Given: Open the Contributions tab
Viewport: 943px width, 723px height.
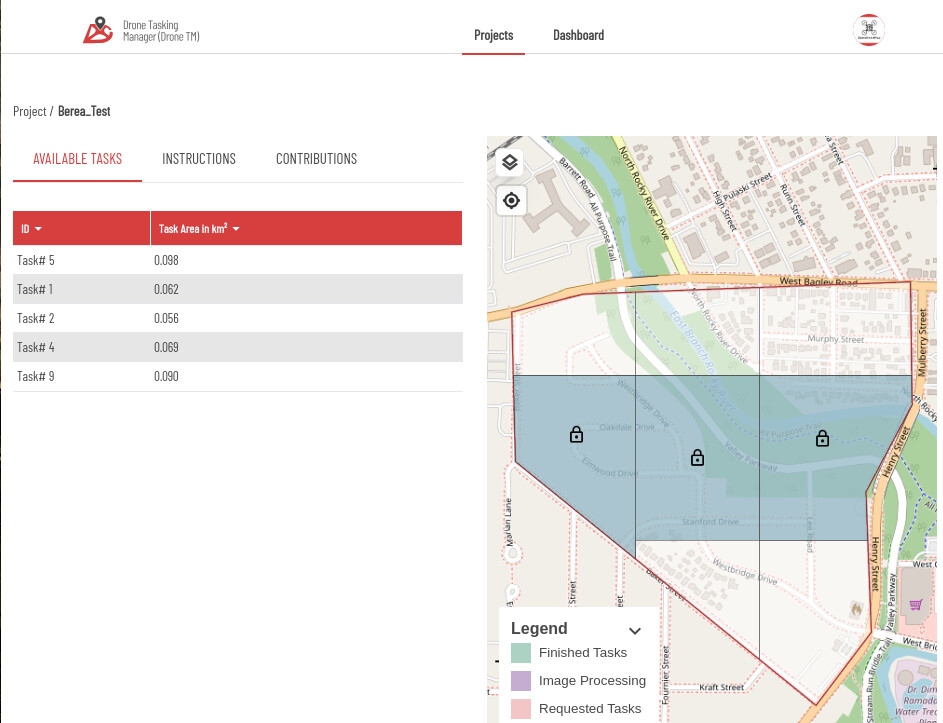Looking at the screenshot, I should coord(316,159).
